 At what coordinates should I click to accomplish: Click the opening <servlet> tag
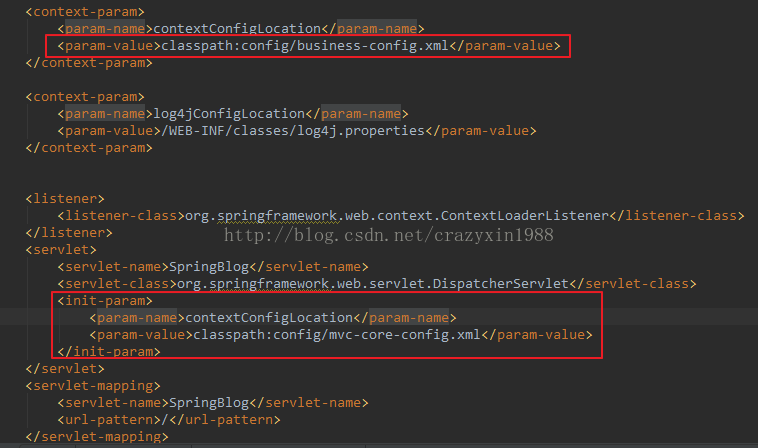[61, 250]
